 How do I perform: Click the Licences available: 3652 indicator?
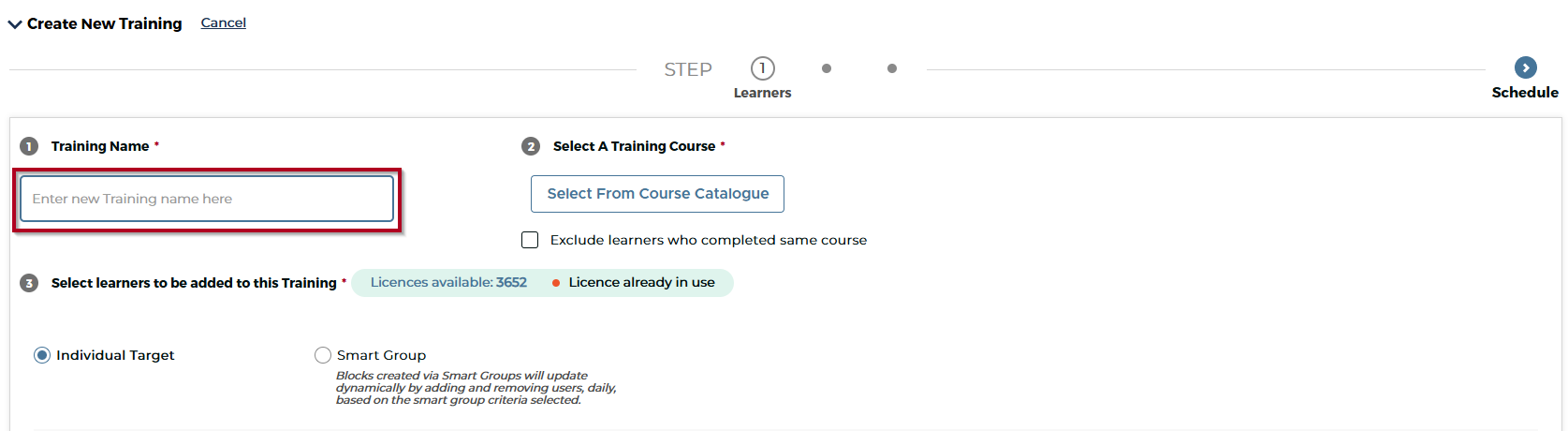448,282
